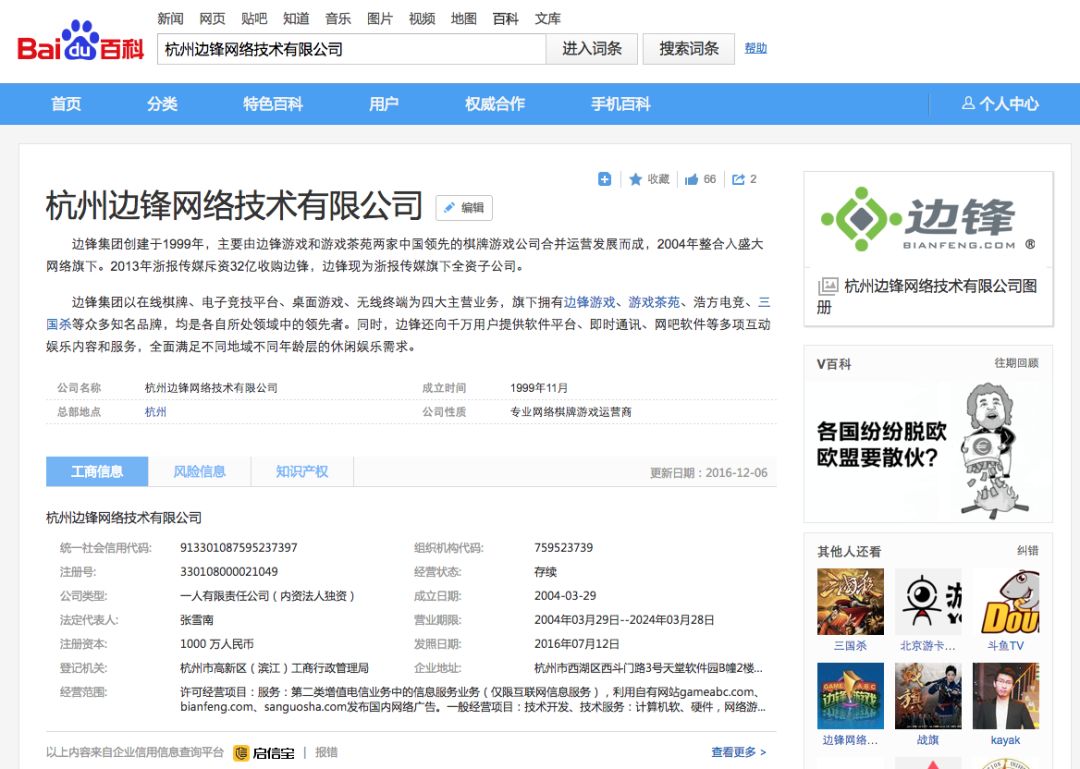Click the thumbs-up like icon
Viewport: 1080px width, 769px height.
pyautogui.click(x=691, y=179)
